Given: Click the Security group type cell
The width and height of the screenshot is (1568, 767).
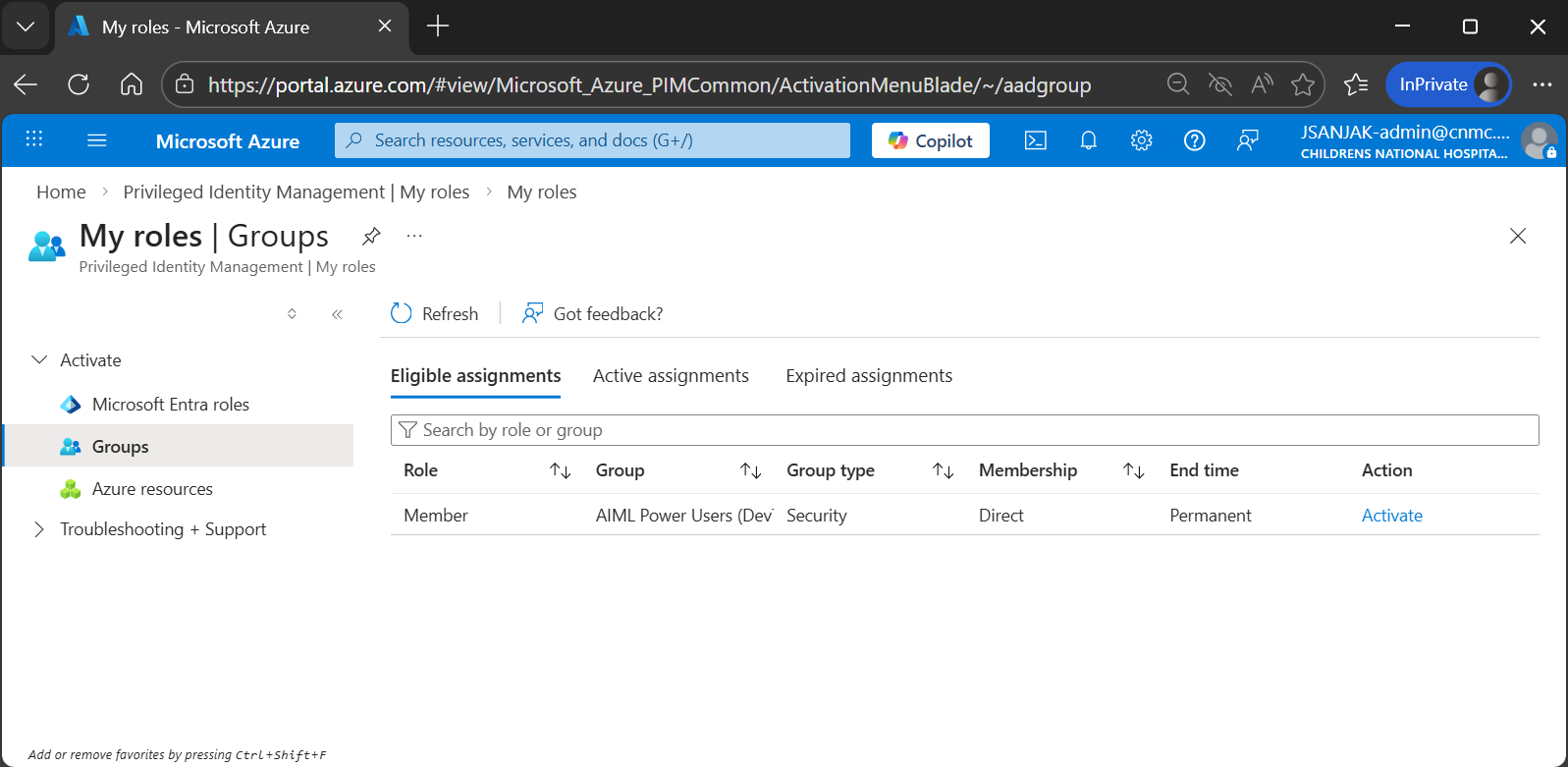Looking at the screenshot, I should point(817,516).
